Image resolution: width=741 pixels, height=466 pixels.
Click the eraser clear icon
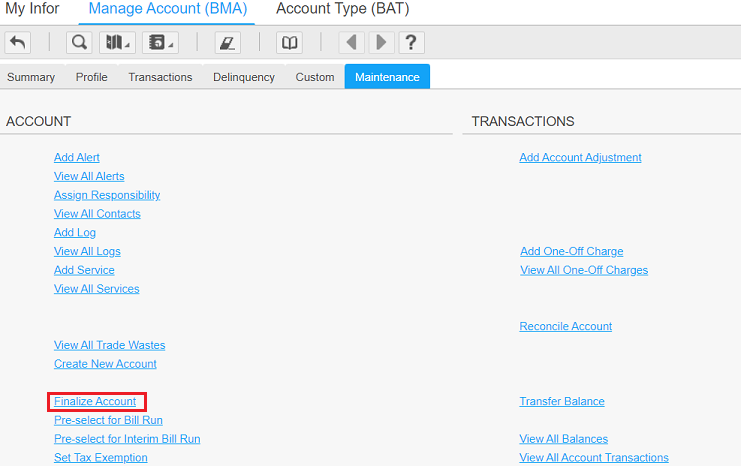[x=227, y=43]
